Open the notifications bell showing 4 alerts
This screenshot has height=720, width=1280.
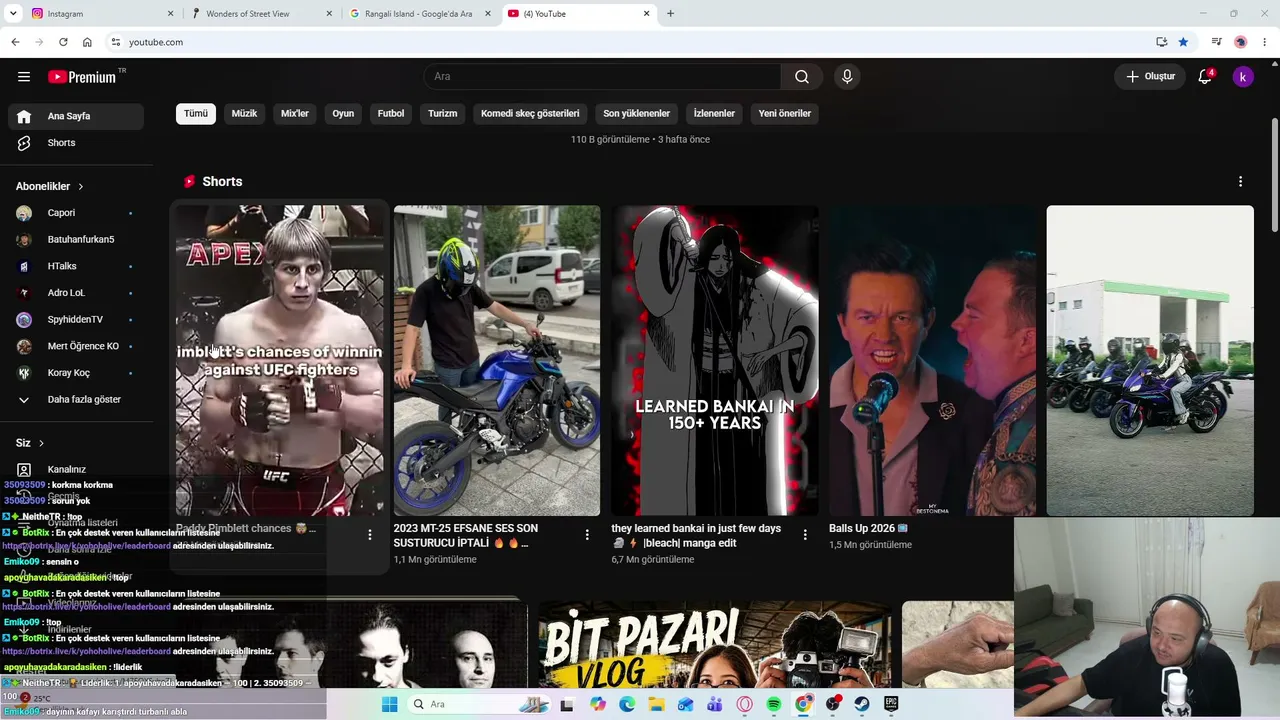click(x=1205, y=77)
